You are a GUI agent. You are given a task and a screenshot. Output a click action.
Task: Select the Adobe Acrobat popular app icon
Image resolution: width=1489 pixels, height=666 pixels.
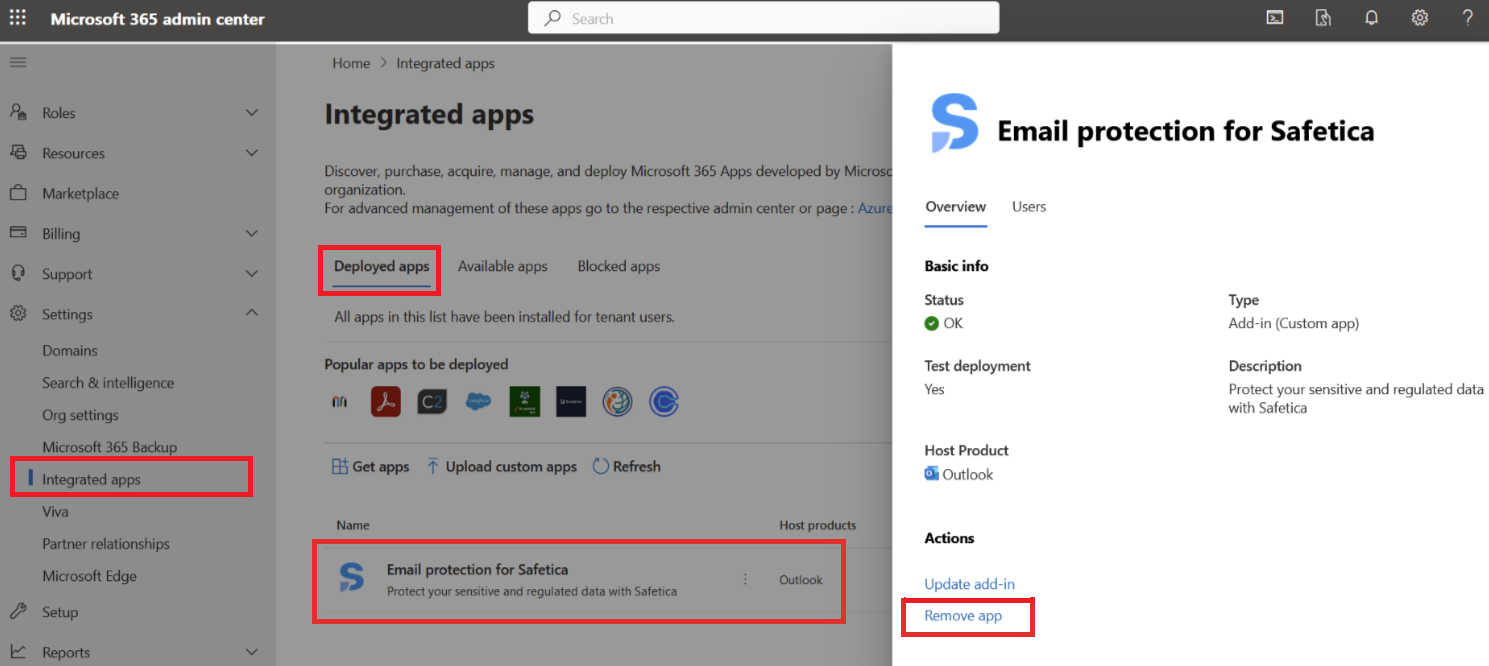[x=386, y=402]
